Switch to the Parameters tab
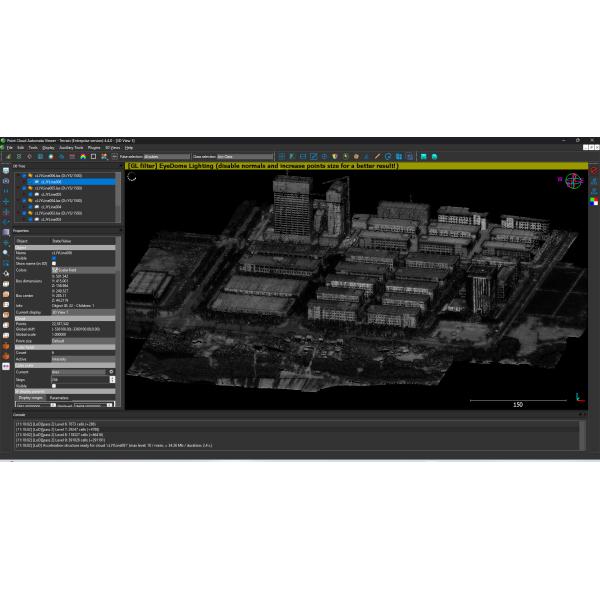600x600 pixels. click(59, 397)
